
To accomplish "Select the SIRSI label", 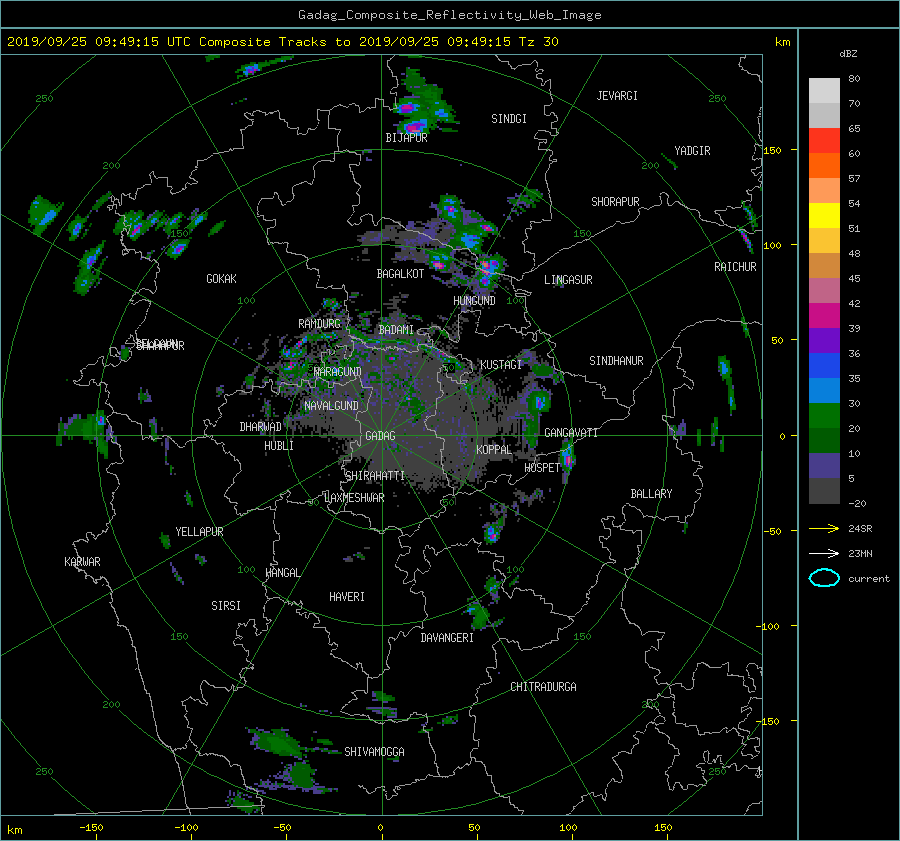I will tap(226, 606).
